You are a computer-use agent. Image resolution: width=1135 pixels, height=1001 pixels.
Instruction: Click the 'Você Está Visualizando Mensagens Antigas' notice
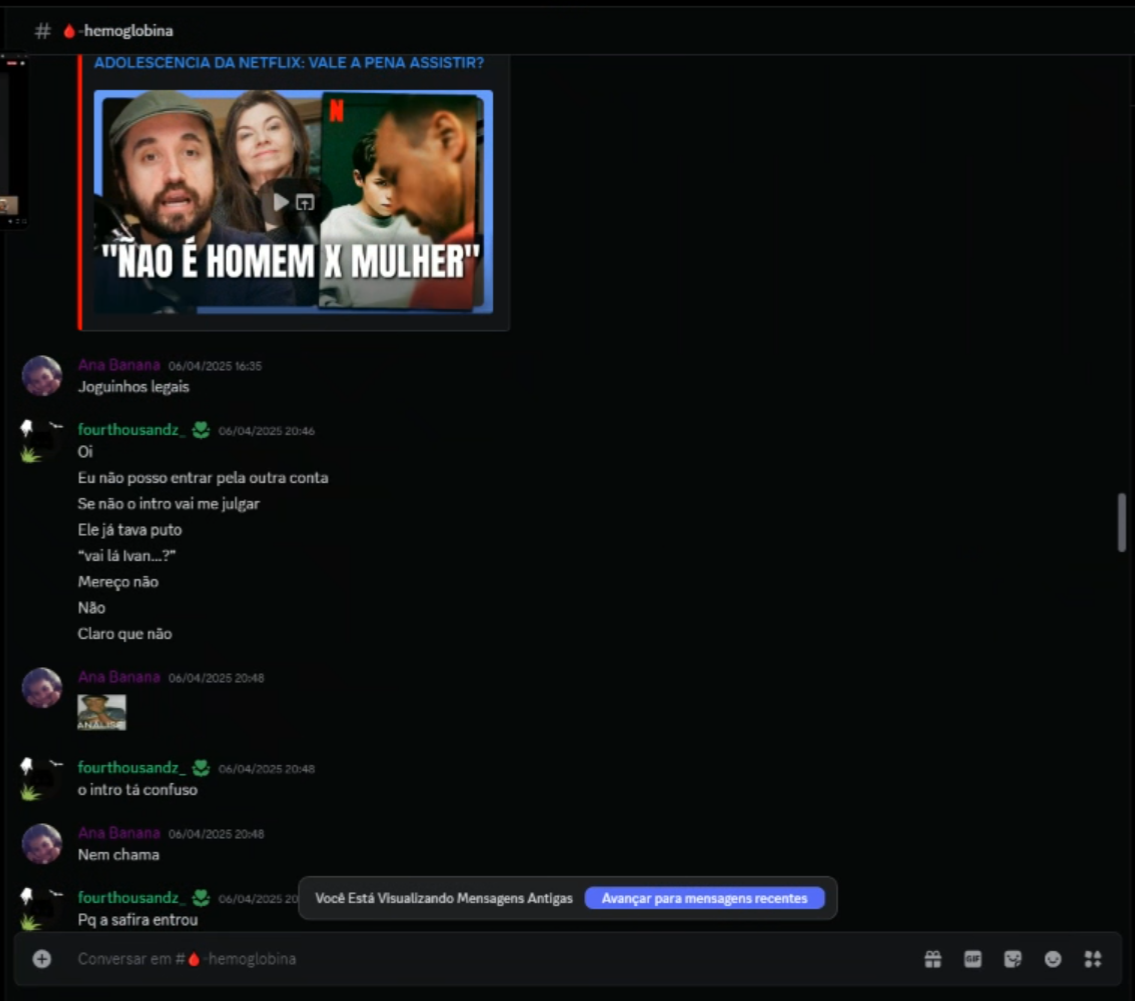[444, 899]
